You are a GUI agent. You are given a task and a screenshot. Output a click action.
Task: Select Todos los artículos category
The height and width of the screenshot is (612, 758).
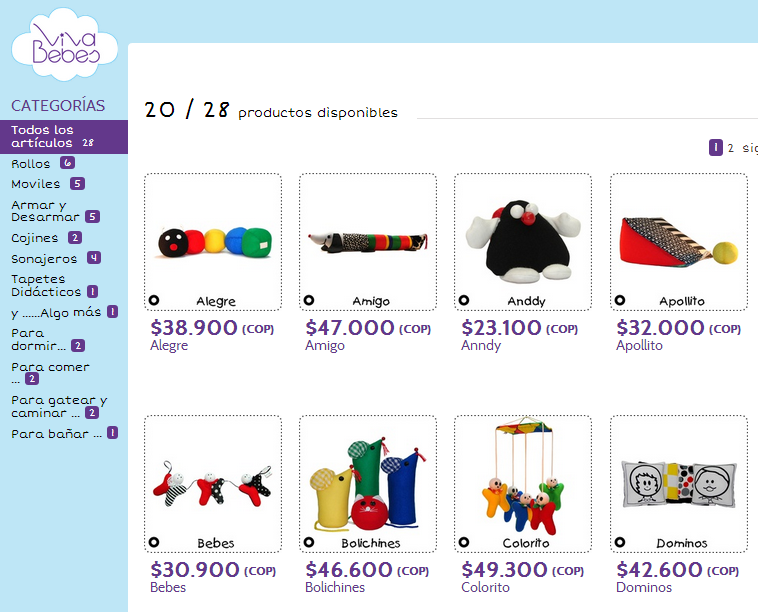coord(64,137)
